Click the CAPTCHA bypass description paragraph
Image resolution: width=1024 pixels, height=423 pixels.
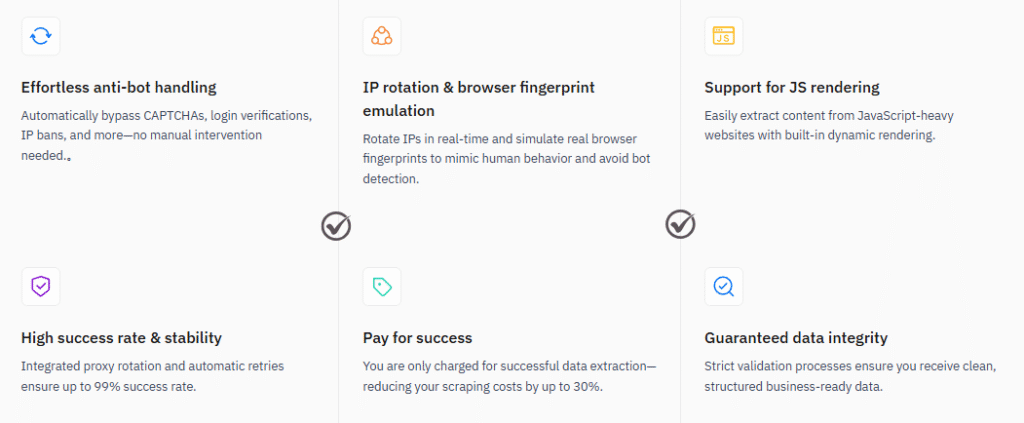click(x=167, y=135)
